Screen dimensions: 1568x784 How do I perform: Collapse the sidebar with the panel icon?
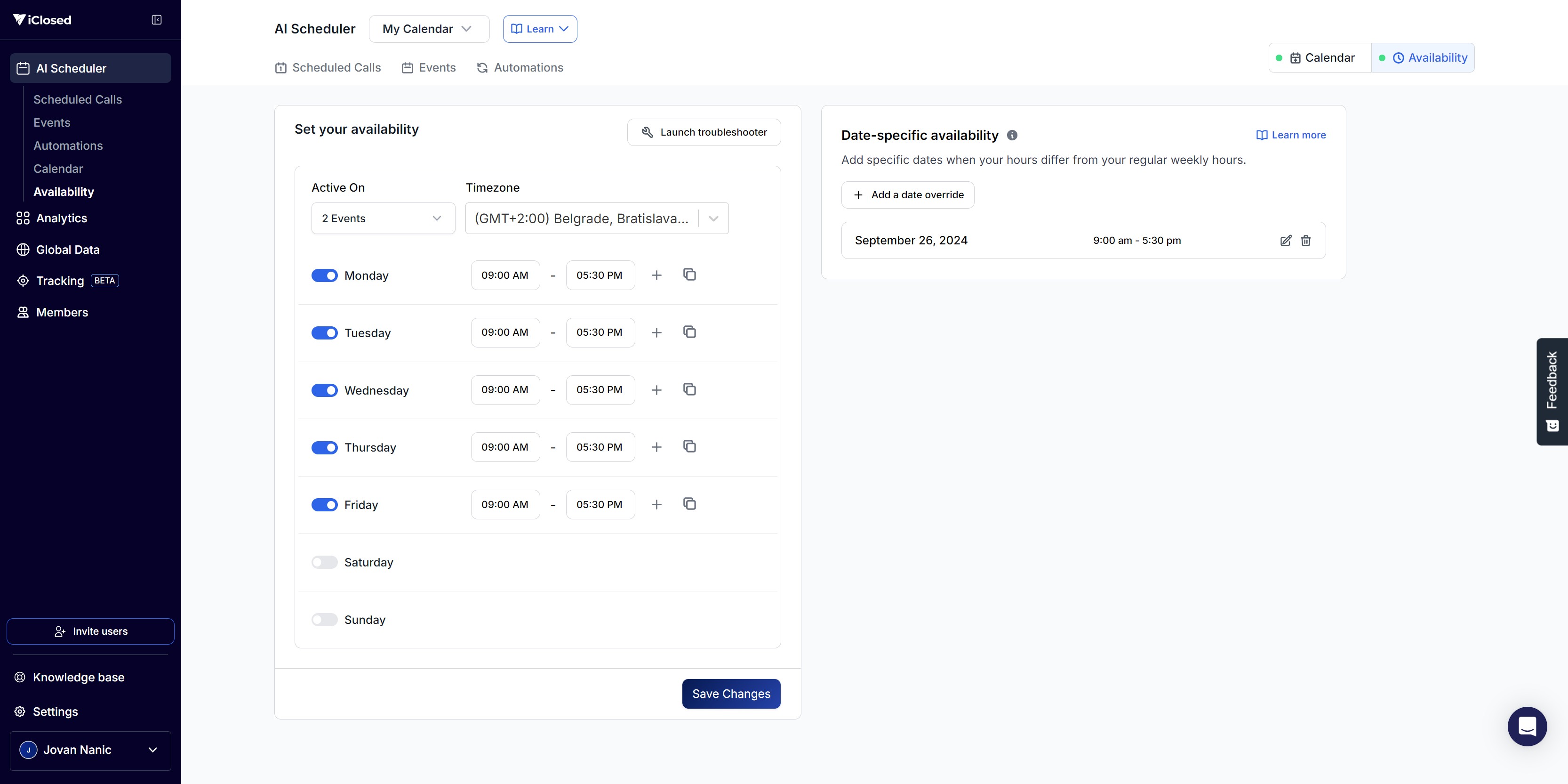156,20
